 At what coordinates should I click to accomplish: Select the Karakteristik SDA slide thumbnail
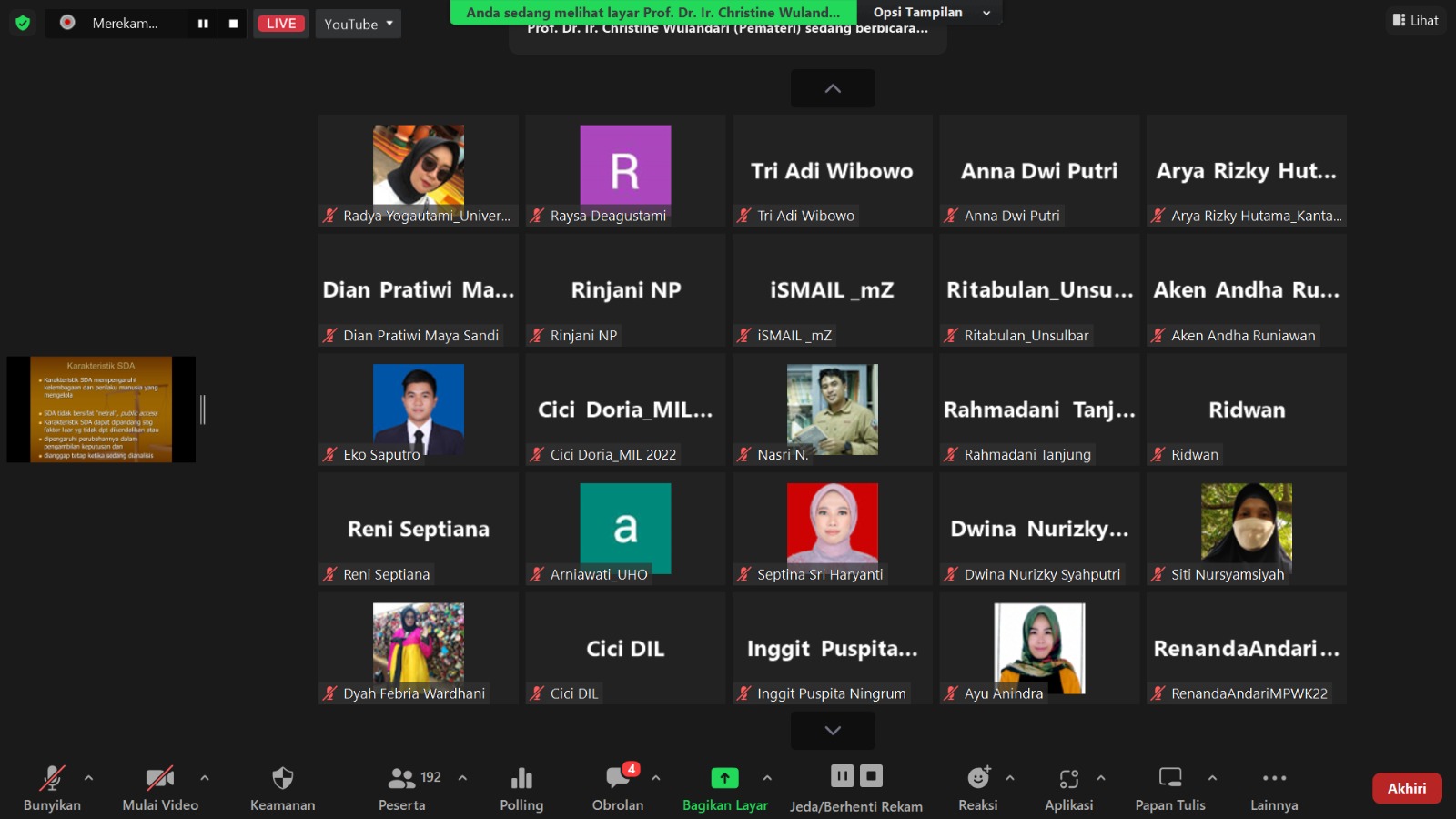click(101, 409)
